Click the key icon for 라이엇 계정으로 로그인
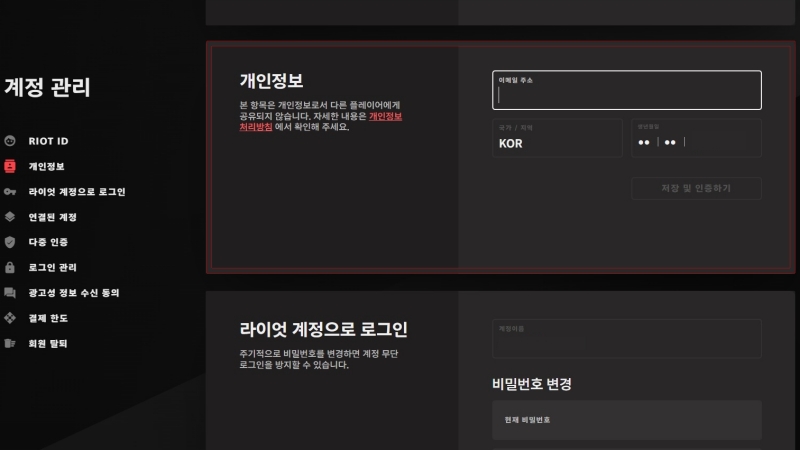Viewport: 800px width, 450px height. (10, 192)
